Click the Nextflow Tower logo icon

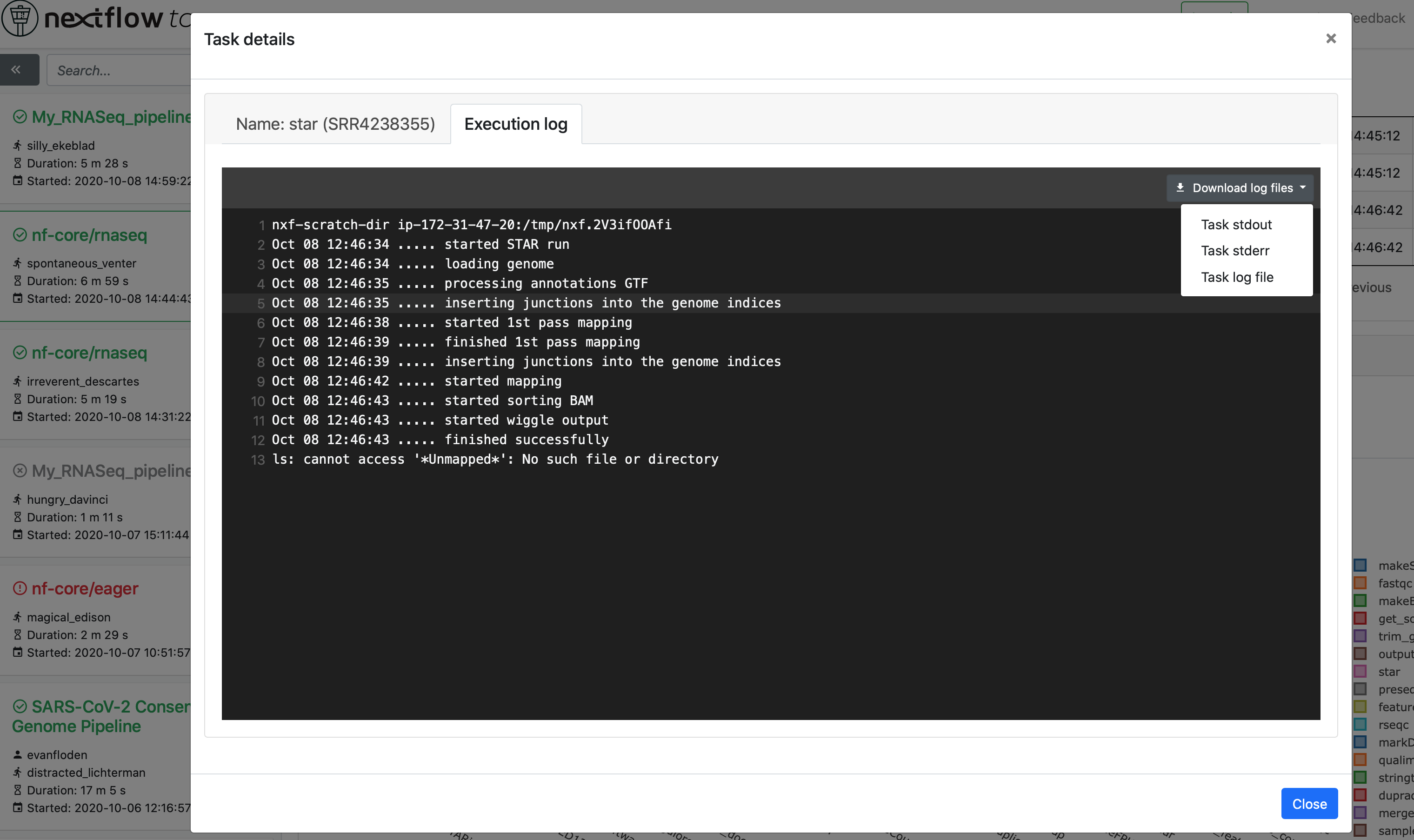click(20, 18)
